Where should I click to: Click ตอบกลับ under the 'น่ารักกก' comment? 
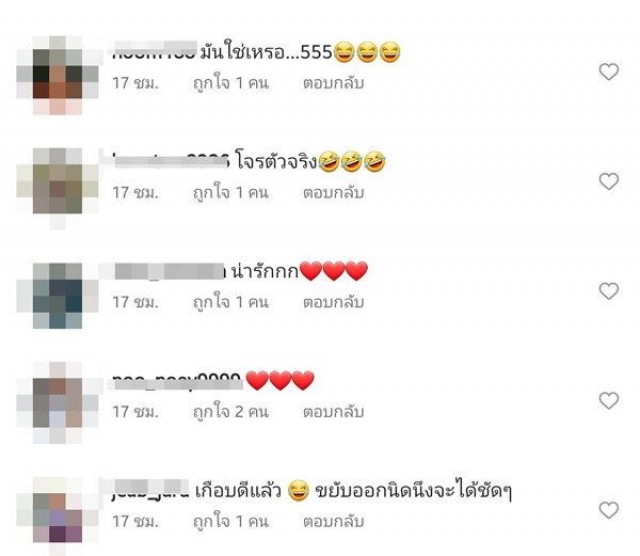pos(333,302)
